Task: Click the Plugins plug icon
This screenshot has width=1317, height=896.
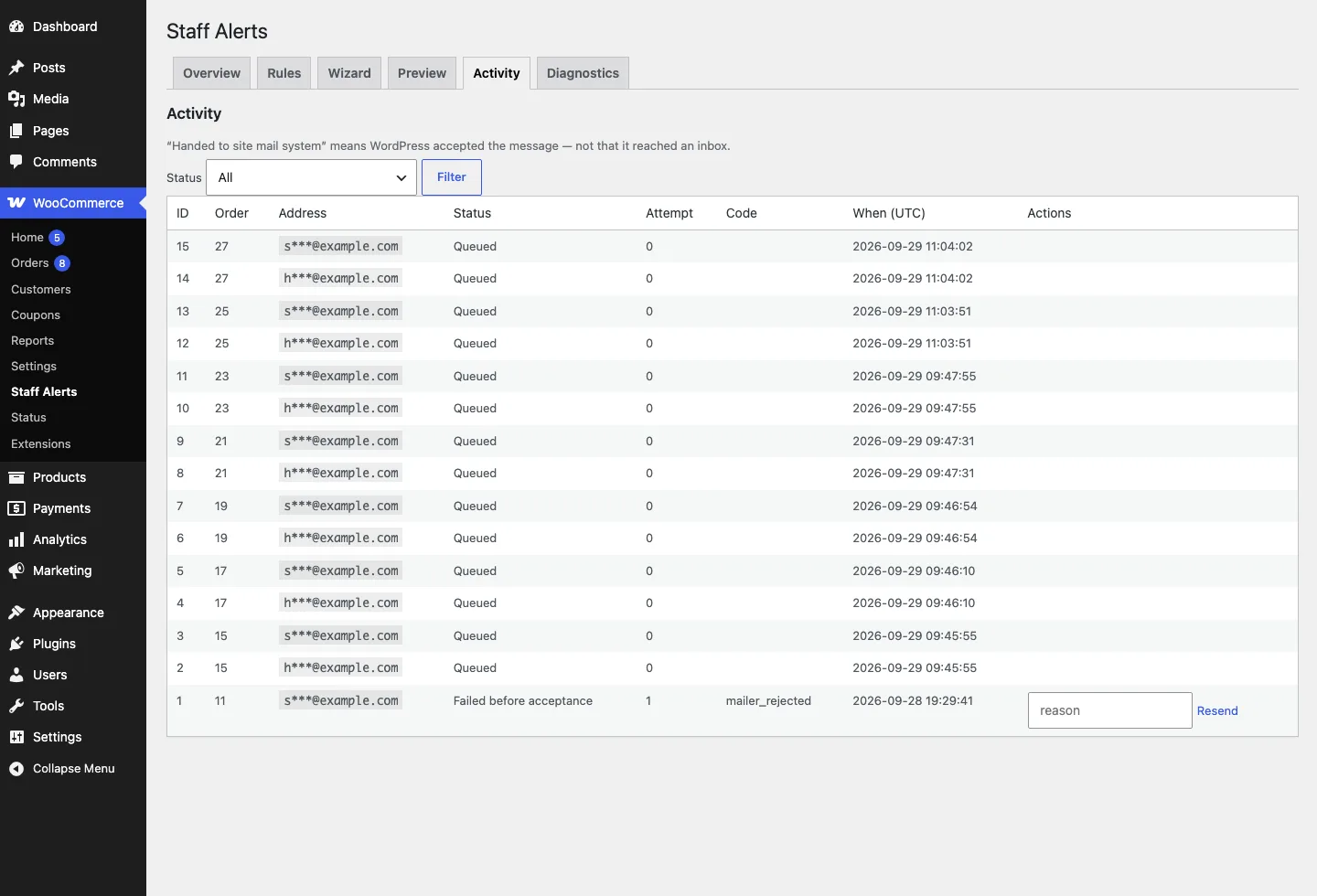Action: click(16, 644)
